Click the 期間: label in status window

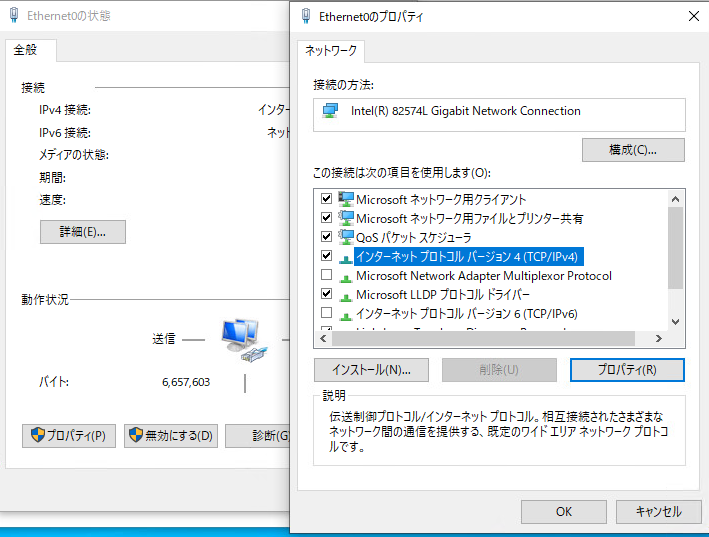(x=52, y=177)
